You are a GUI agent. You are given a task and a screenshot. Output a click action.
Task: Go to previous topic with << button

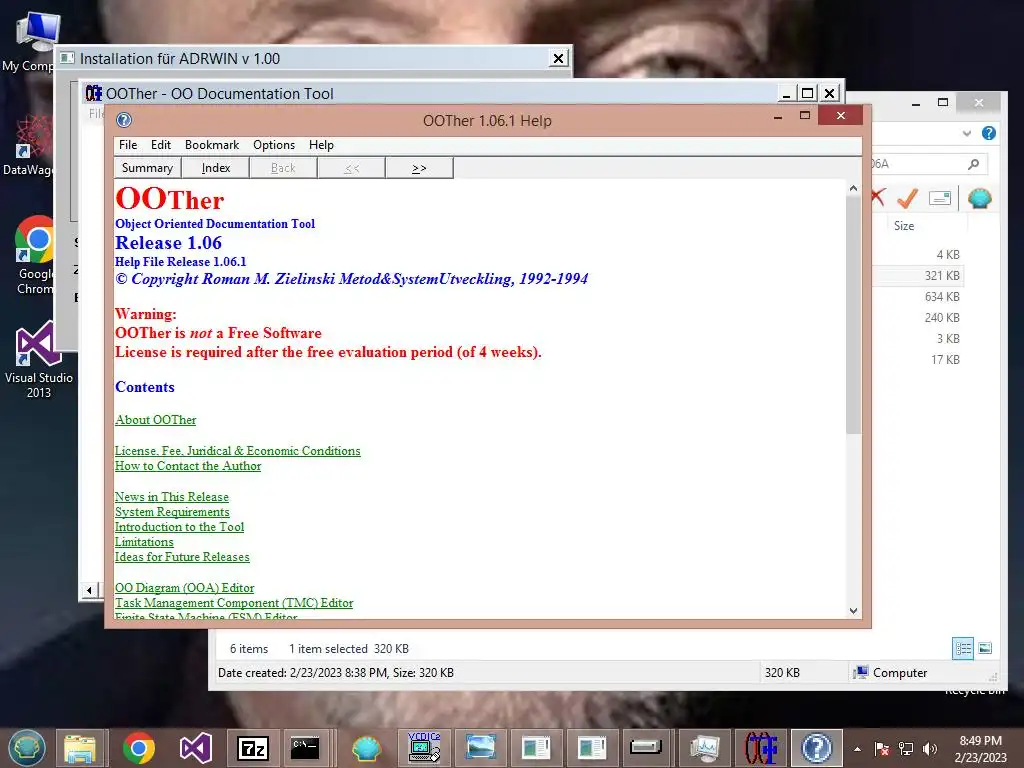coord(351,168)
